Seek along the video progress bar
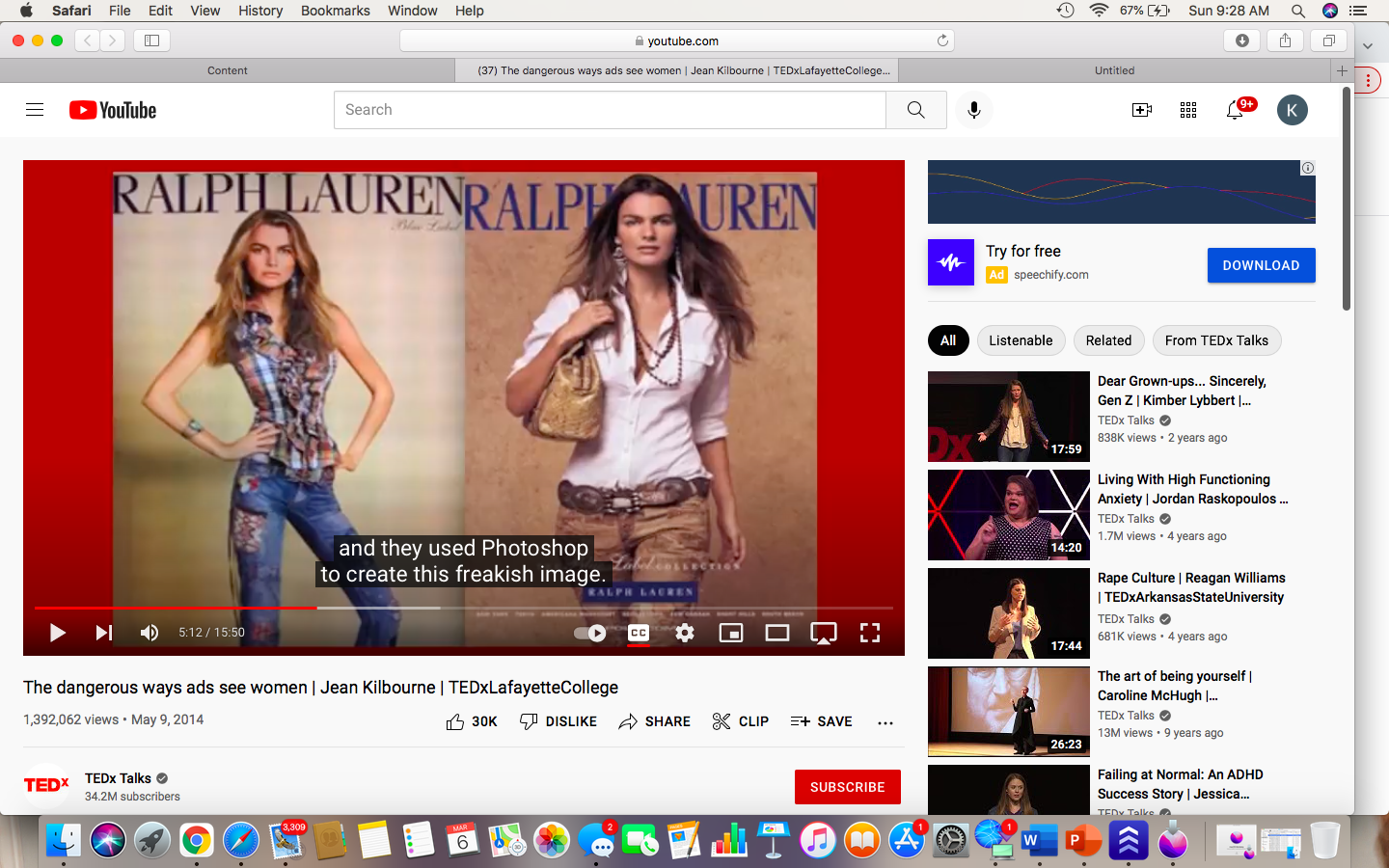The image size is (1389, 868). pos(464,608)
